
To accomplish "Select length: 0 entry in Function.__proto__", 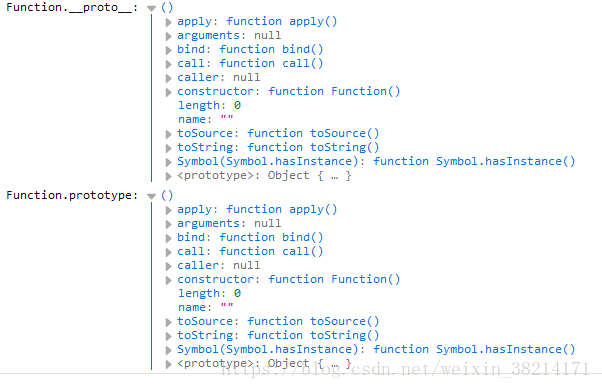I will coord(210,105).
